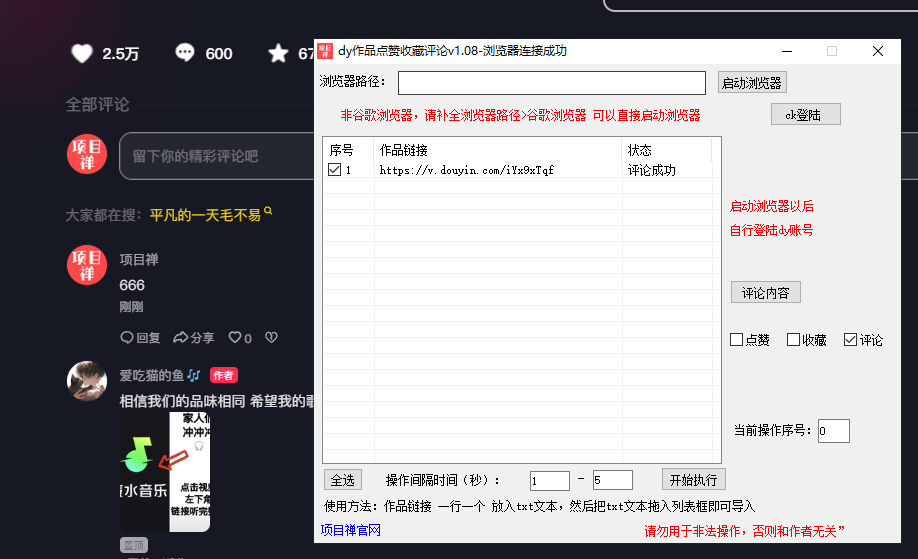Toggle the checkbox for row 1 in list
This screenshot has height=559, width=918.
pos(335,170)
